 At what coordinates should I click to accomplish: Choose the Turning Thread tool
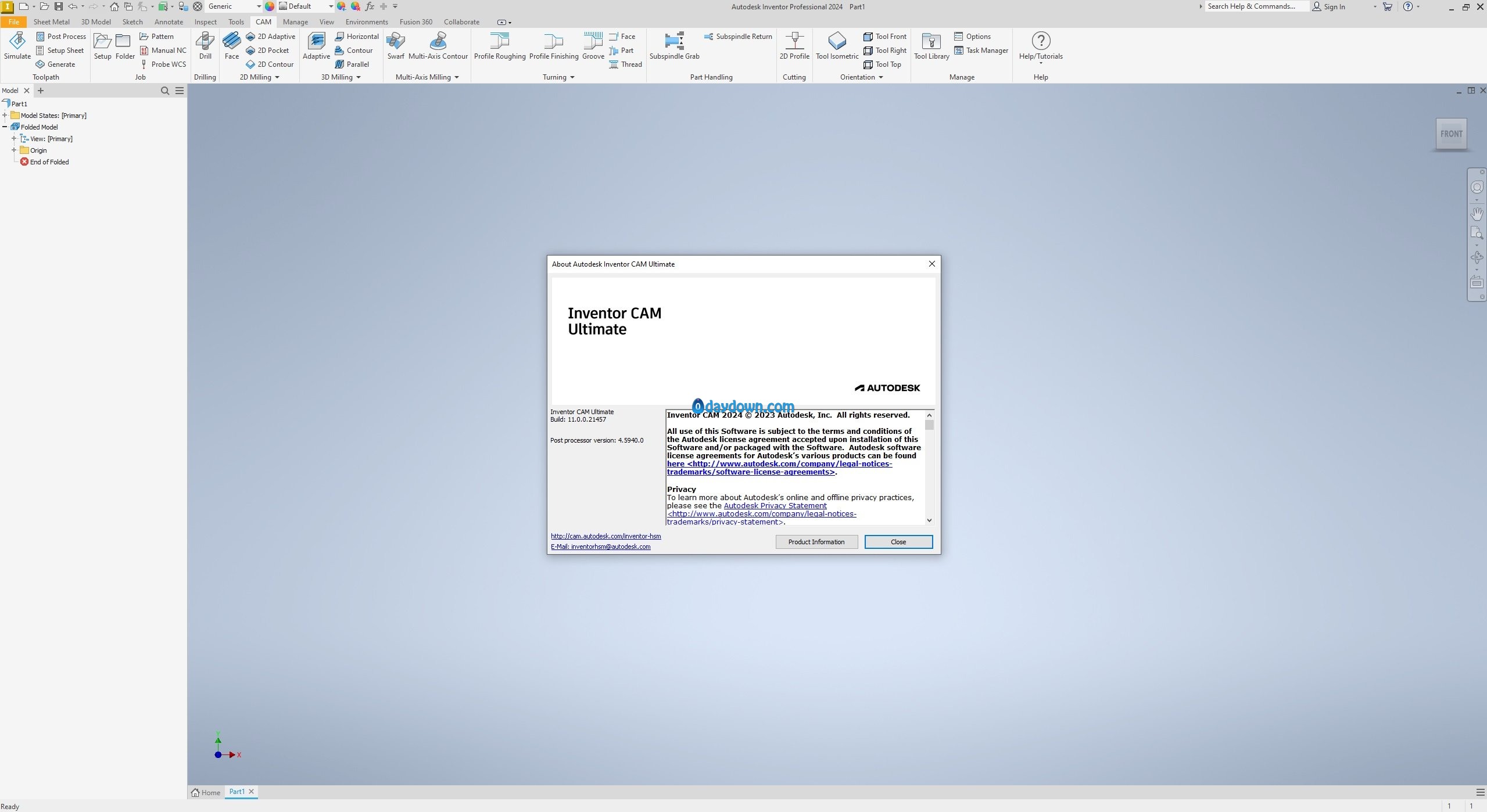(x=625, y=64)
